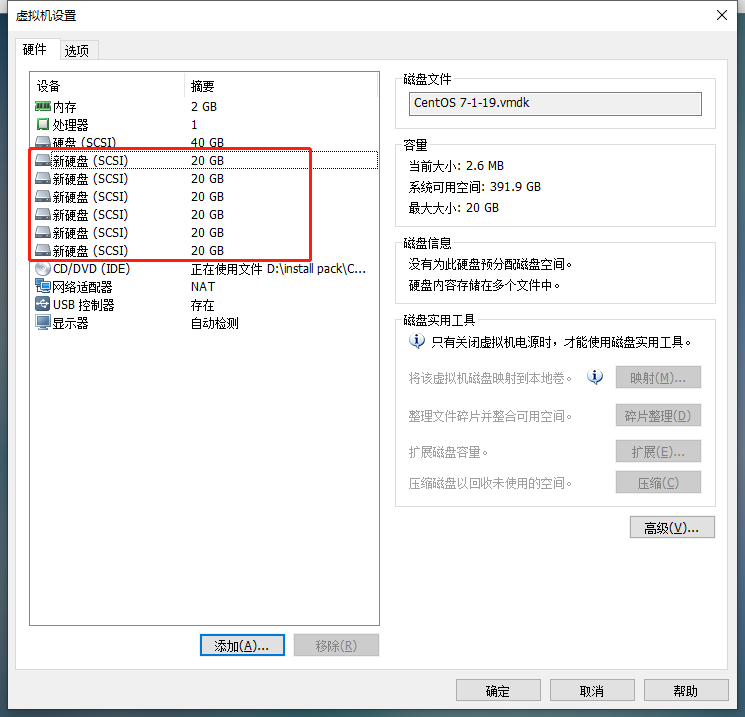Click the 2 GB memory summary value

tap(204, 107)
